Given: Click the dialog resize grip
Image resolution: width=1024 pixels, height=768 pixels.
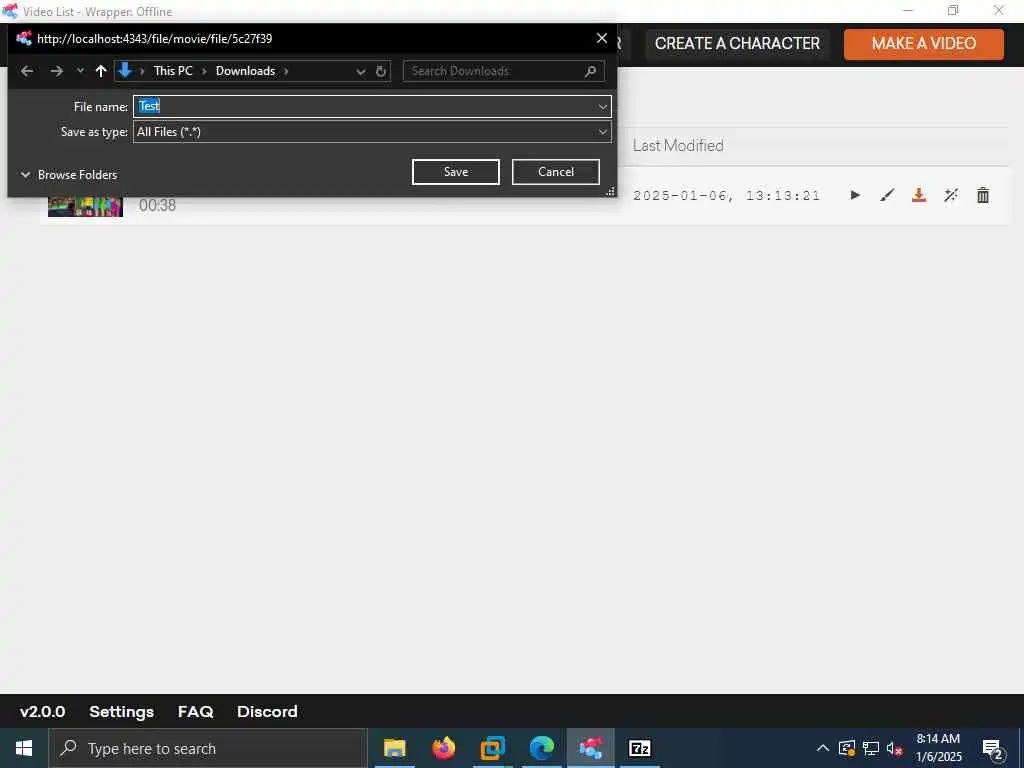Looking at the screenshot, I should pyautogui.click(x=611, y=191).
